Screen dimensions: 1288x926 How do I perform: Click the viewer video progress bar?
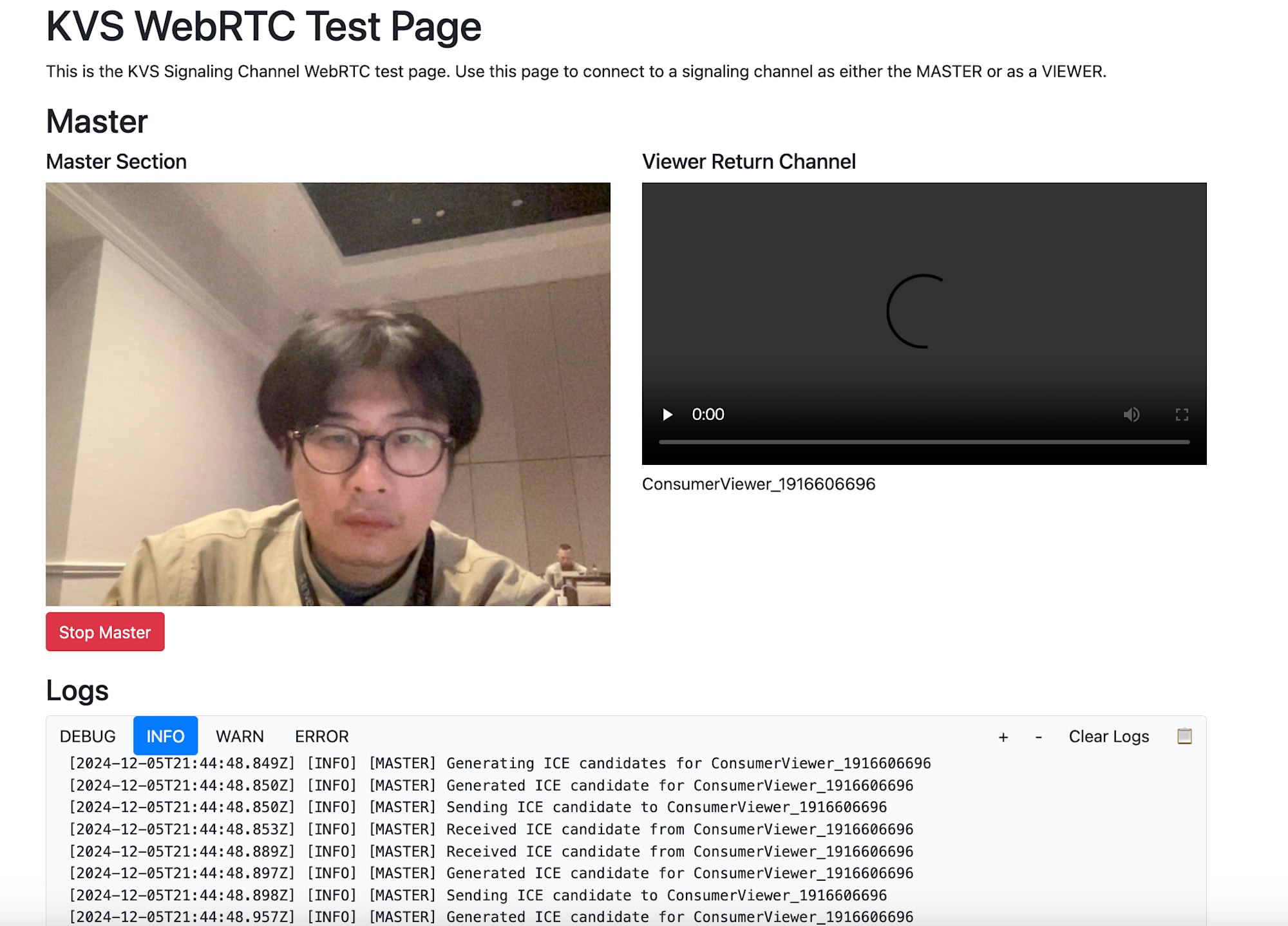click(924, 442)
